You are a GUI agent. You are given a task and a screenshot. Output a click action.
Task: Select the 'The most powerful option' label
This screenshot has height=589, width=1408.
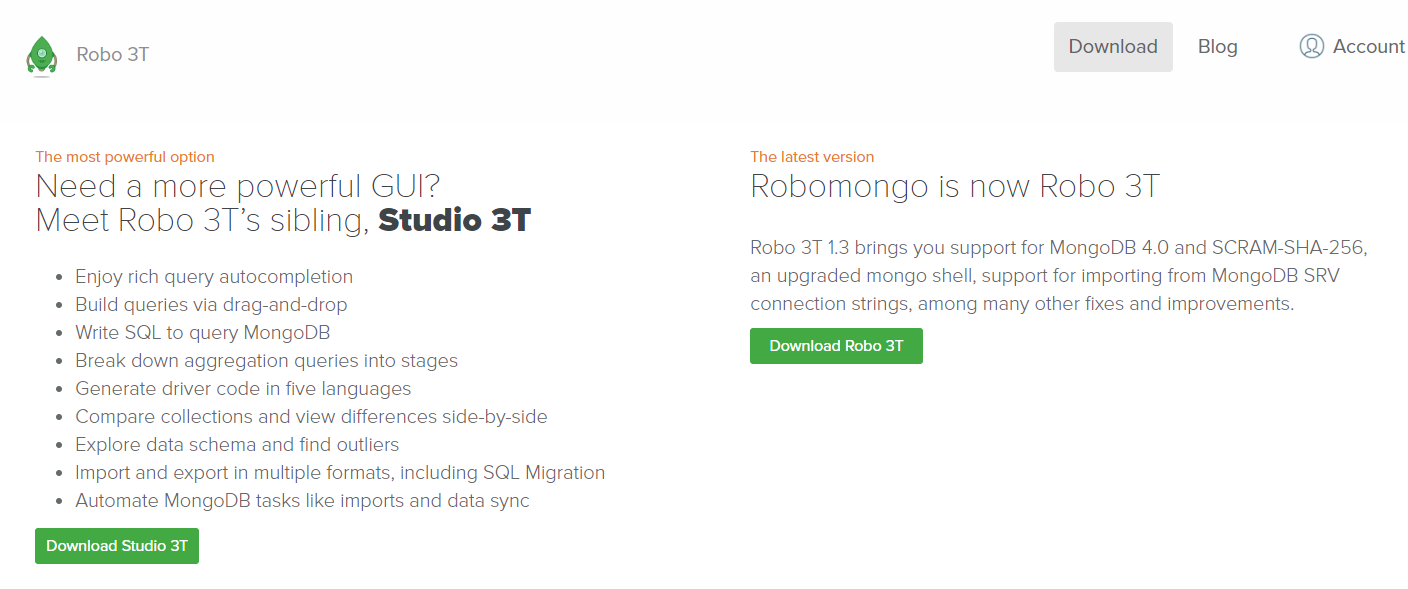tap(125, 157)
